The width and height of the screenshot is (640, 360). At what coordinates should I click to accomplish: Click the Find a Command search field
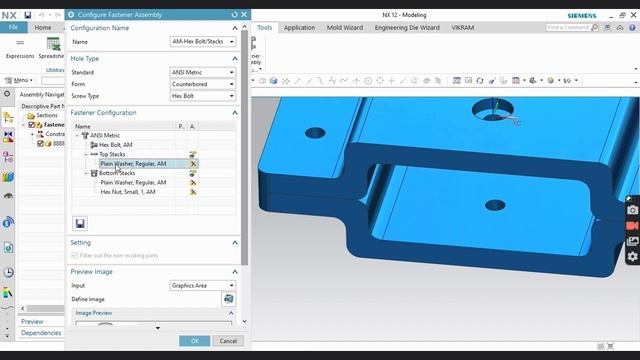point(568,27)
